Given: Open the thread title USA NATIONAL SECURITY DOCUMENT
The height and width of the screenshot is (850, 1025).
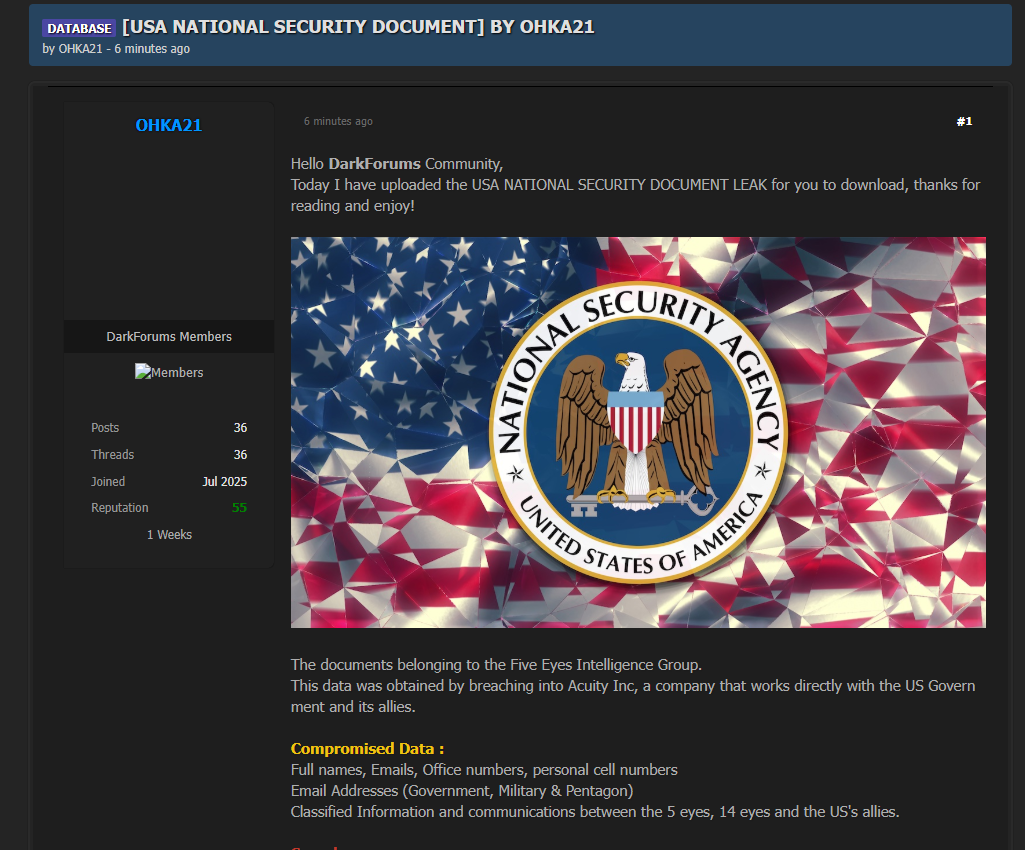Looking at the screenshot, I should click(358, 27).
